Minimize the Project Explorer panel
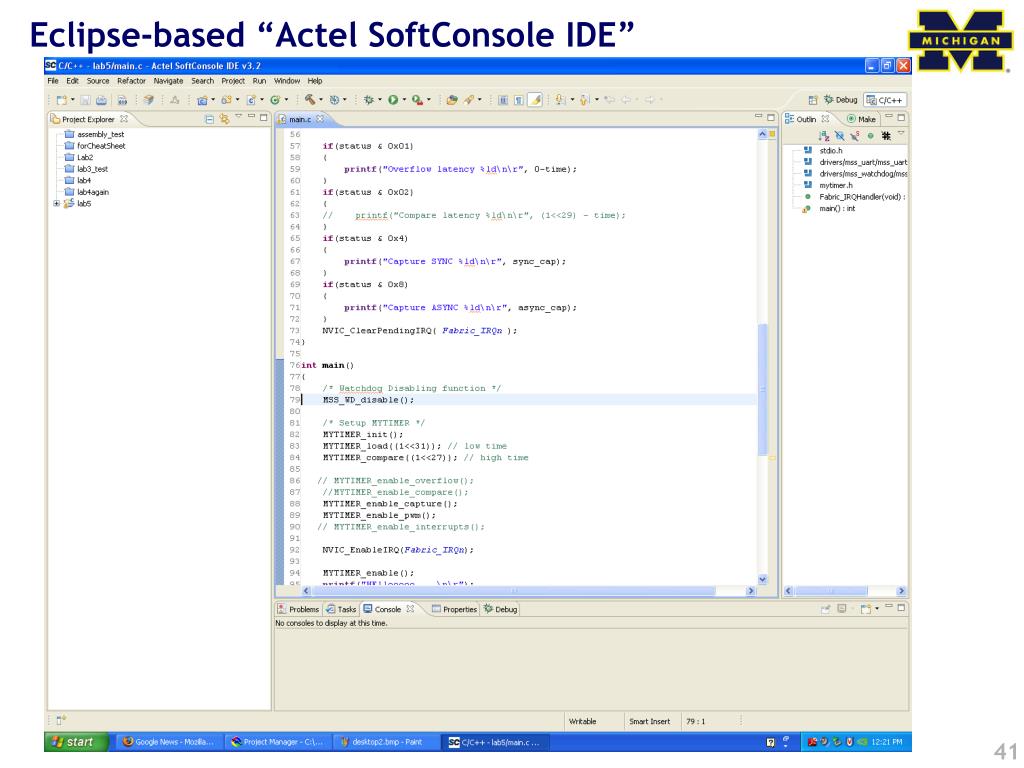 [251, 118]
